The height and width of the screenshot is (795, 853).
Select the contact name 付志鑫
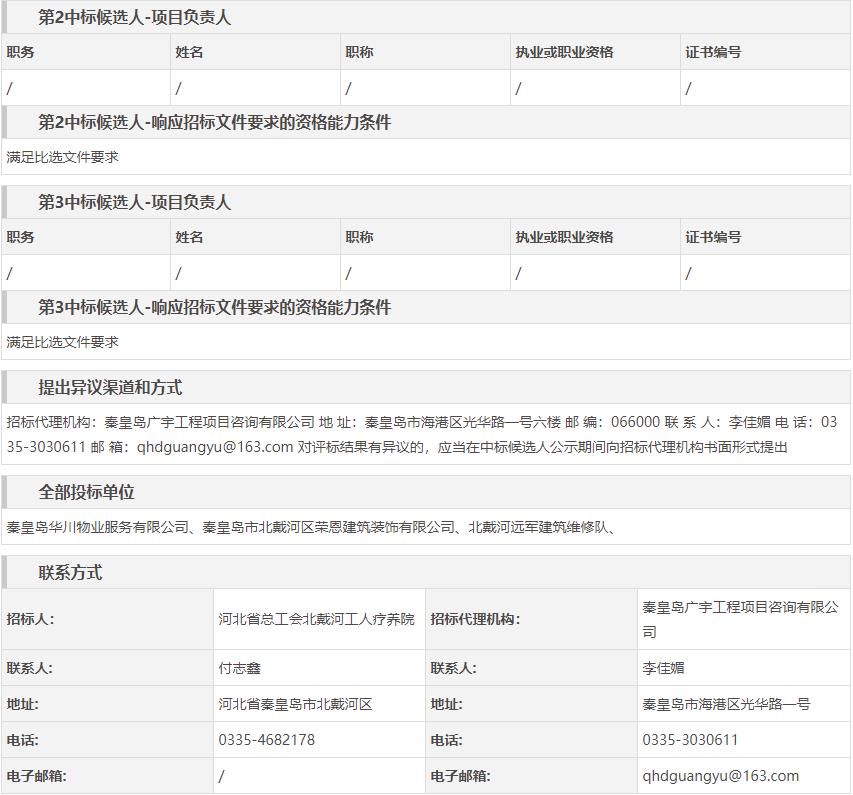(x=240, y=668)
